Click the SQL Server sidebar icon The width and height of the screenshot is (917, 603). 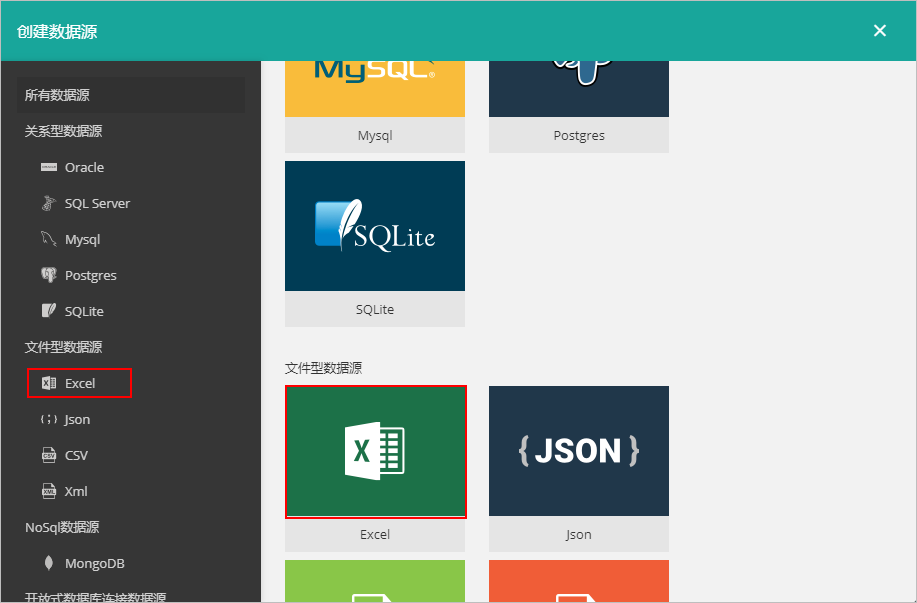point(49,203)
